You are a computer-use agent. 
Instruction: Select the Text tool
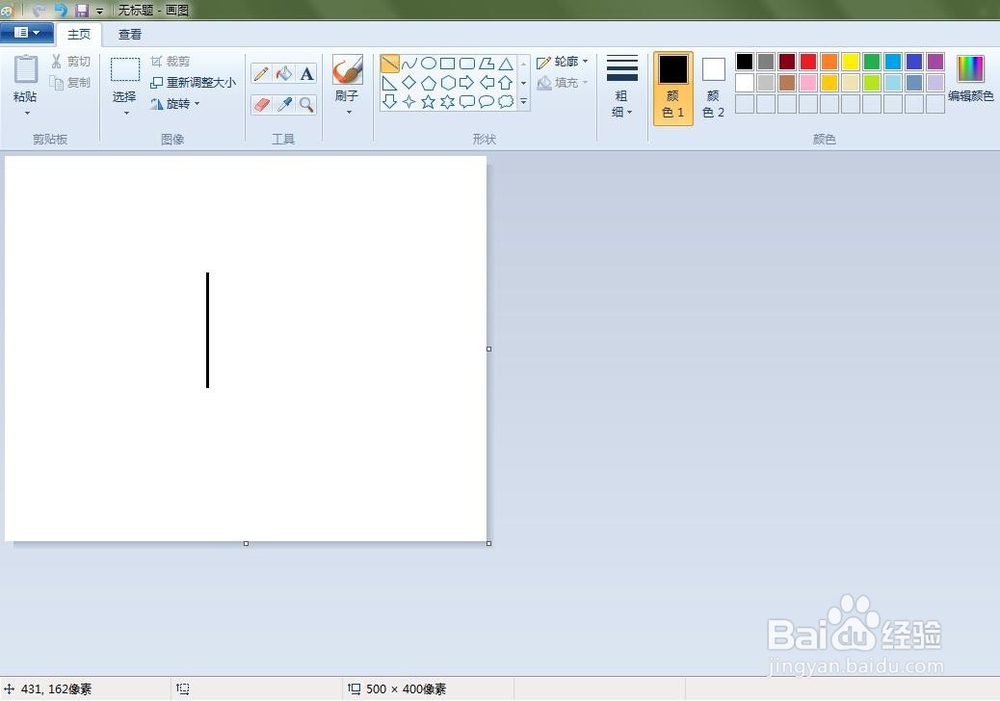pos(307,74)
